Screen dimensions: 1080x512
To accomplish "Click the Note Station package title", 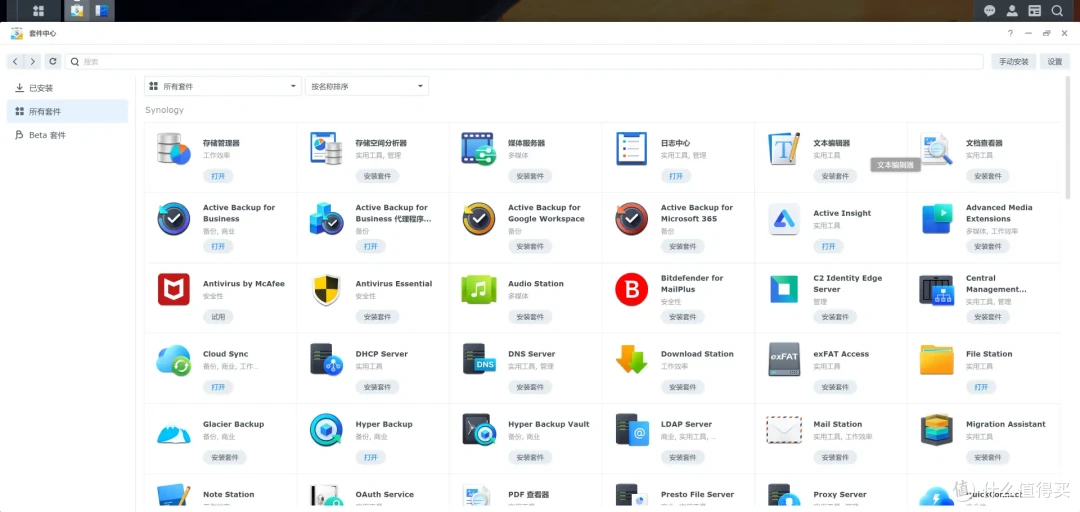I will (229, 494).
